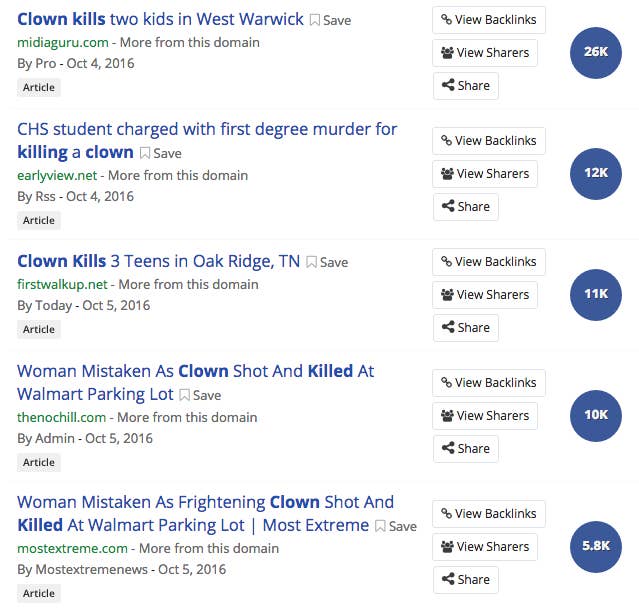Click the 26K shares circle
This screenshot has height=609, width=639.
point(595,53)
